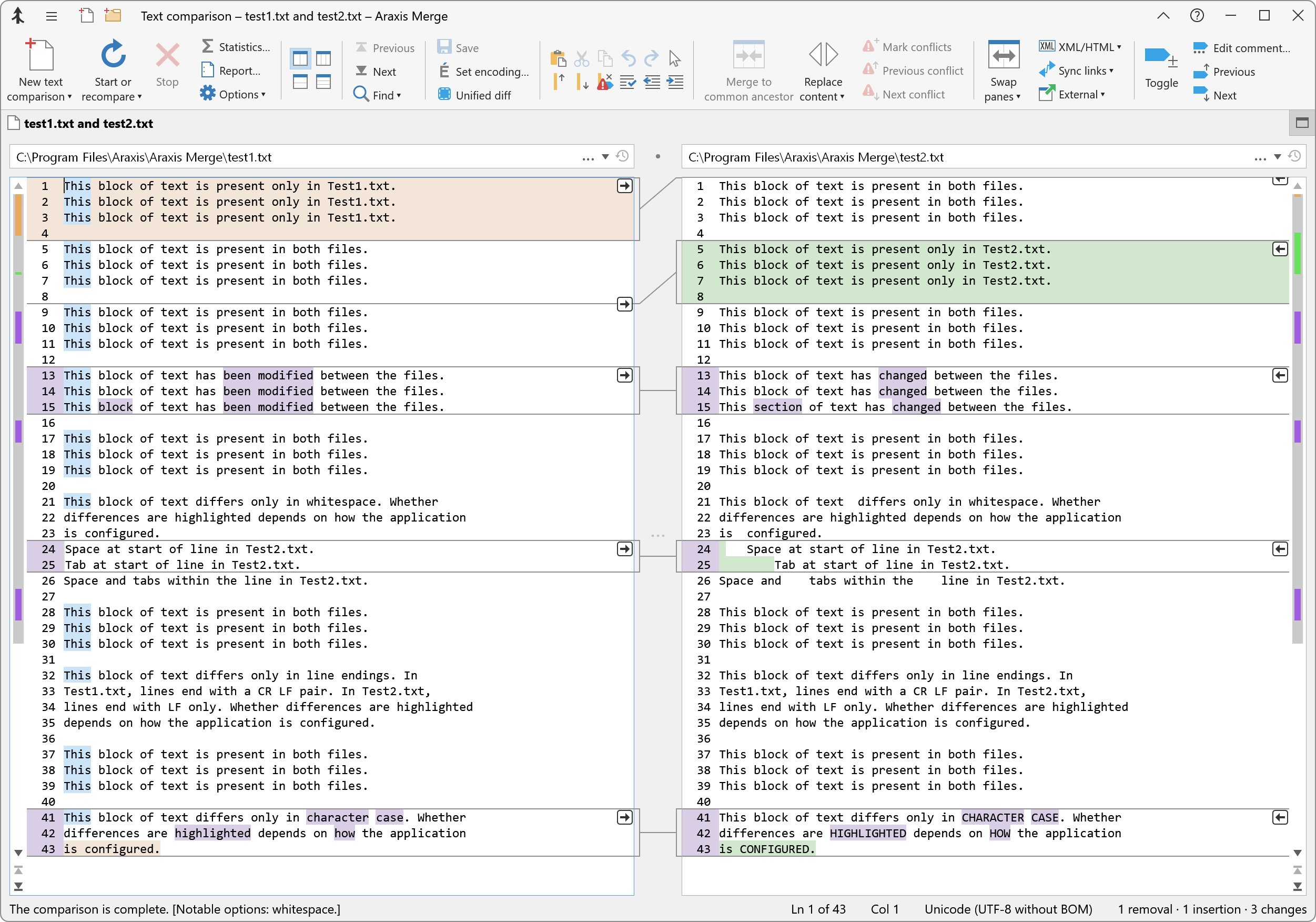Open the application hamburger menu
Screen dimensions: 1316x922
point(51,16)
